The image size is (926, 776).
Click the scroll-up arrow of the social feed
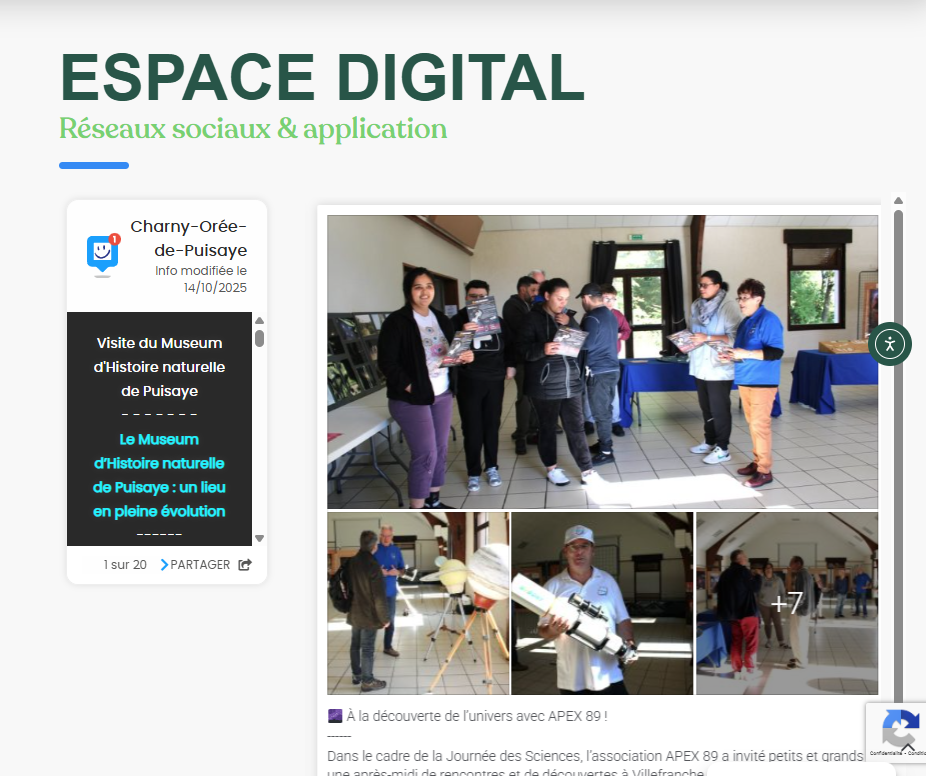898,201
